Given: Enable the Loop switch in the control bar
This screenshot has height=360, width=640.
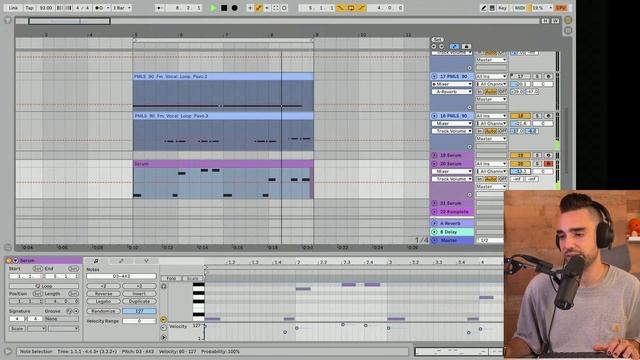Looking at the screenshot, I should tap(351, 8).
